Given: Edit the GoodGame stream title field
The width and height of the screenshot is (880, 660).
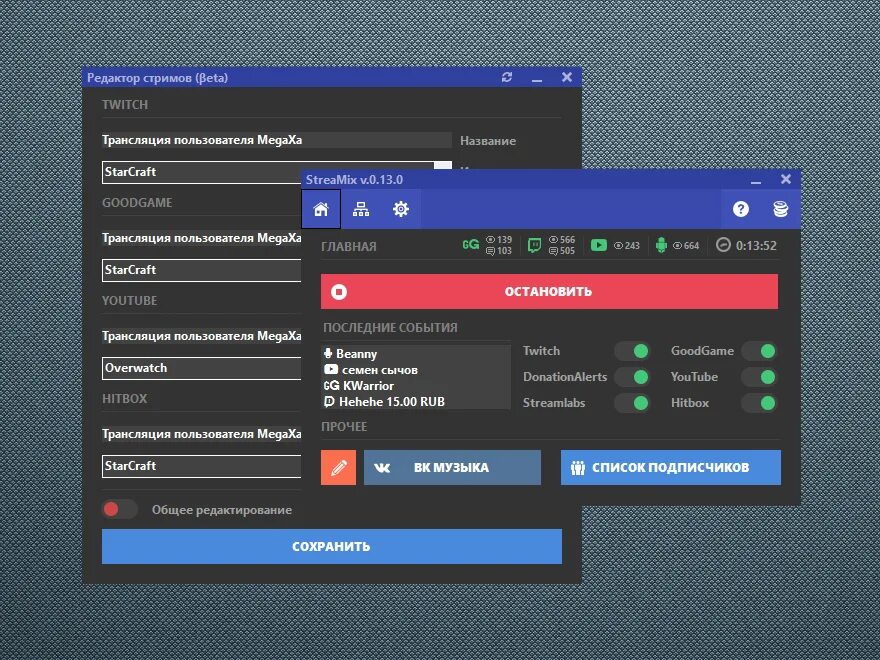Looking at the screenshot, I should 201,238.
